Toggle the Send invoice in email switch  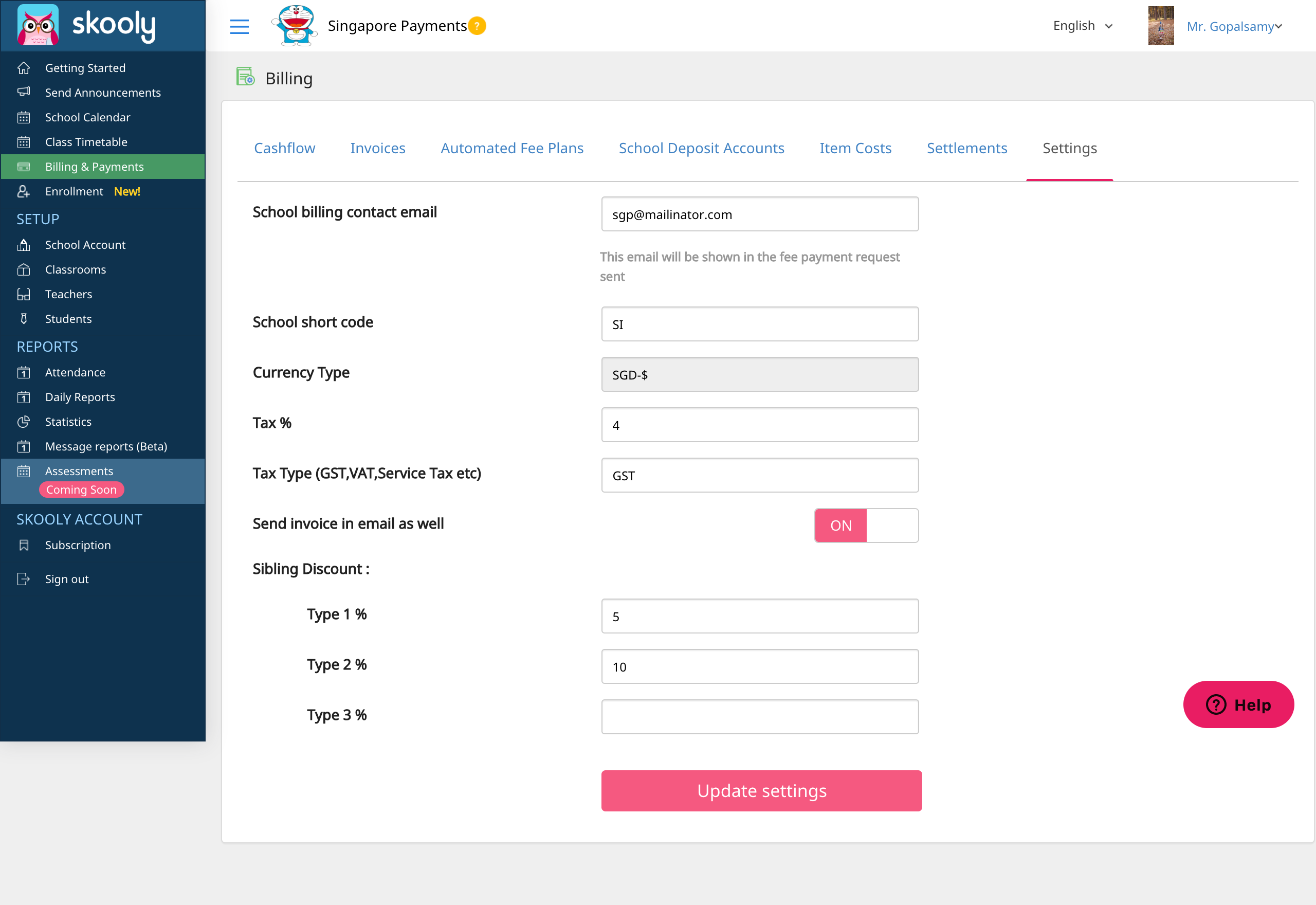pyautogui.click(x=866, y=526)
